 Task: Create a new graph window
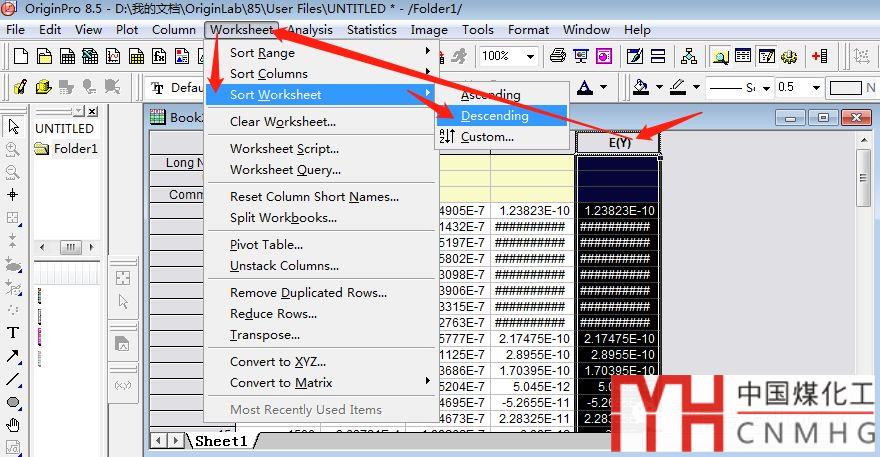[x=113, y=56]
